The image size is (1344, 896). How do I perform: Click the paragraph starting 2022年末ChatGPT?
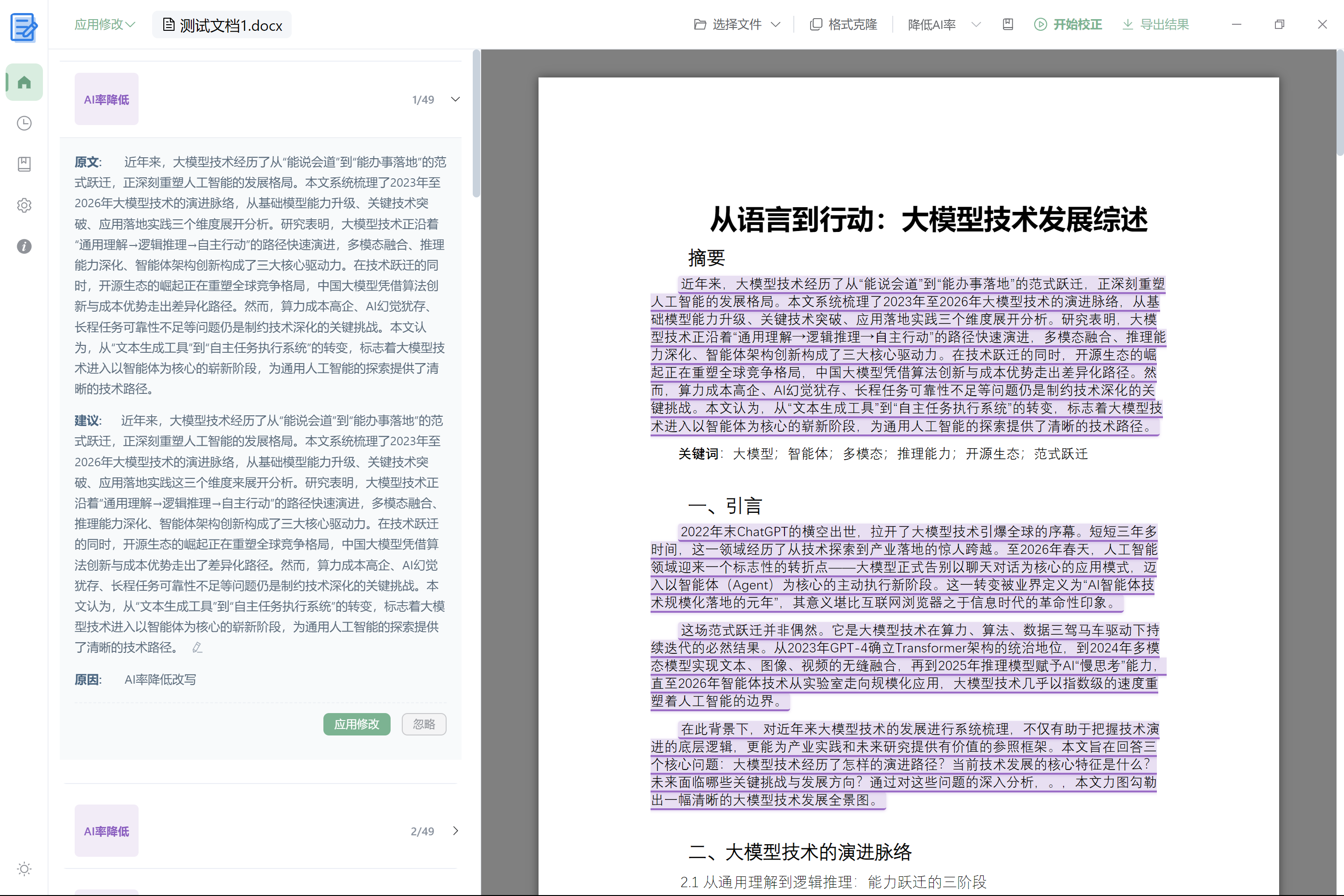point(904,567)
